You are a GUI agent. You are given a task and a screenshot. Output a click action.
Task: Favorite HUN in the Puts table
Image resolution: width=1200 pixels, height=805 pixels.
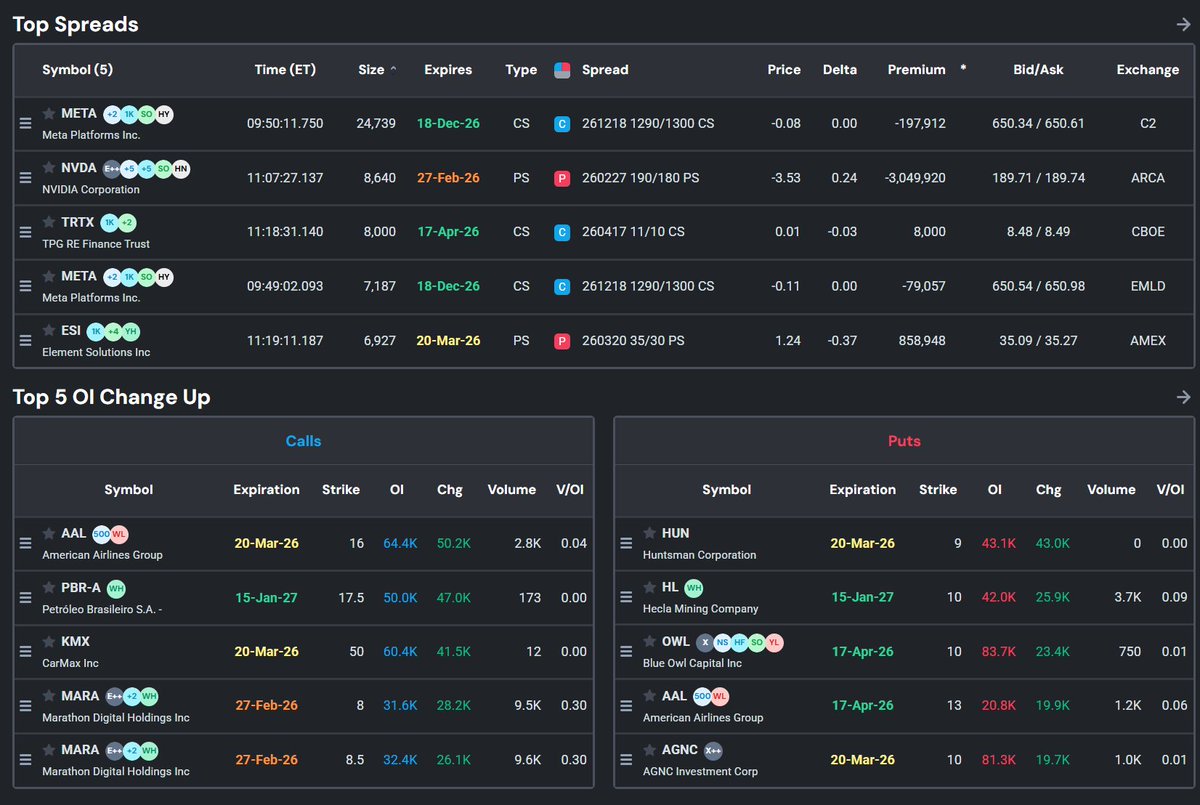tap(650, 533)
